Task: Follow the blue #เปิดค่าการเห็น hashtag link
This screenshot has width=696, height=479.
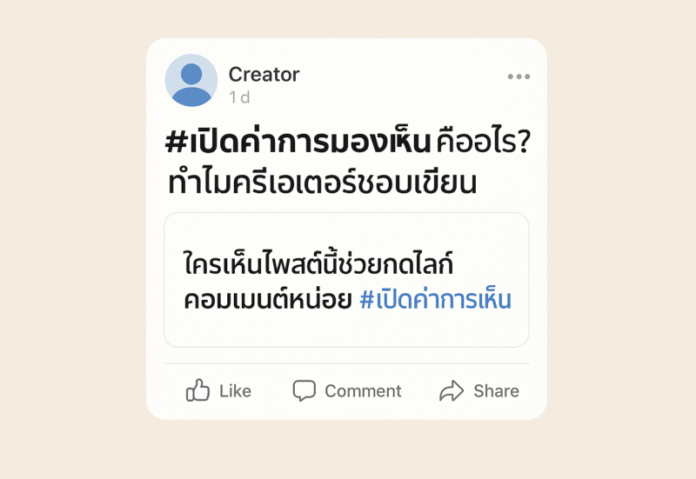Action: (x=434, y=300)
